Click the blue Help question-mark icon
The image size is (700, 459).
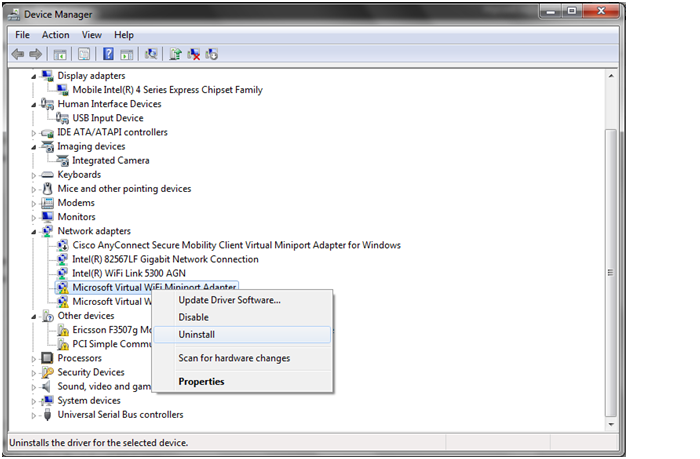[108, 54]
